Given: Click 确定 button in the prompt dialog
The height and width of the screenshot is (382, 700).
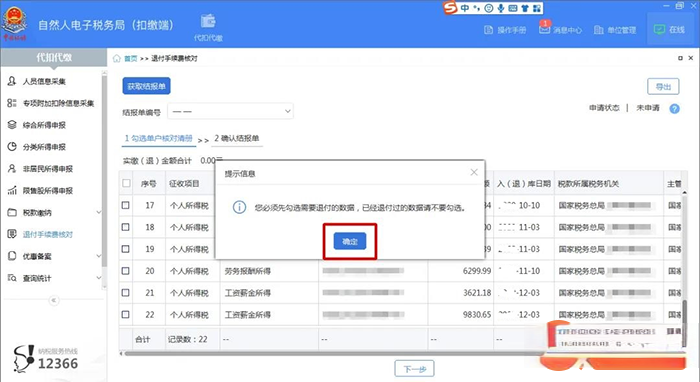Looking at the screenshot, I should tap(350, 241).
